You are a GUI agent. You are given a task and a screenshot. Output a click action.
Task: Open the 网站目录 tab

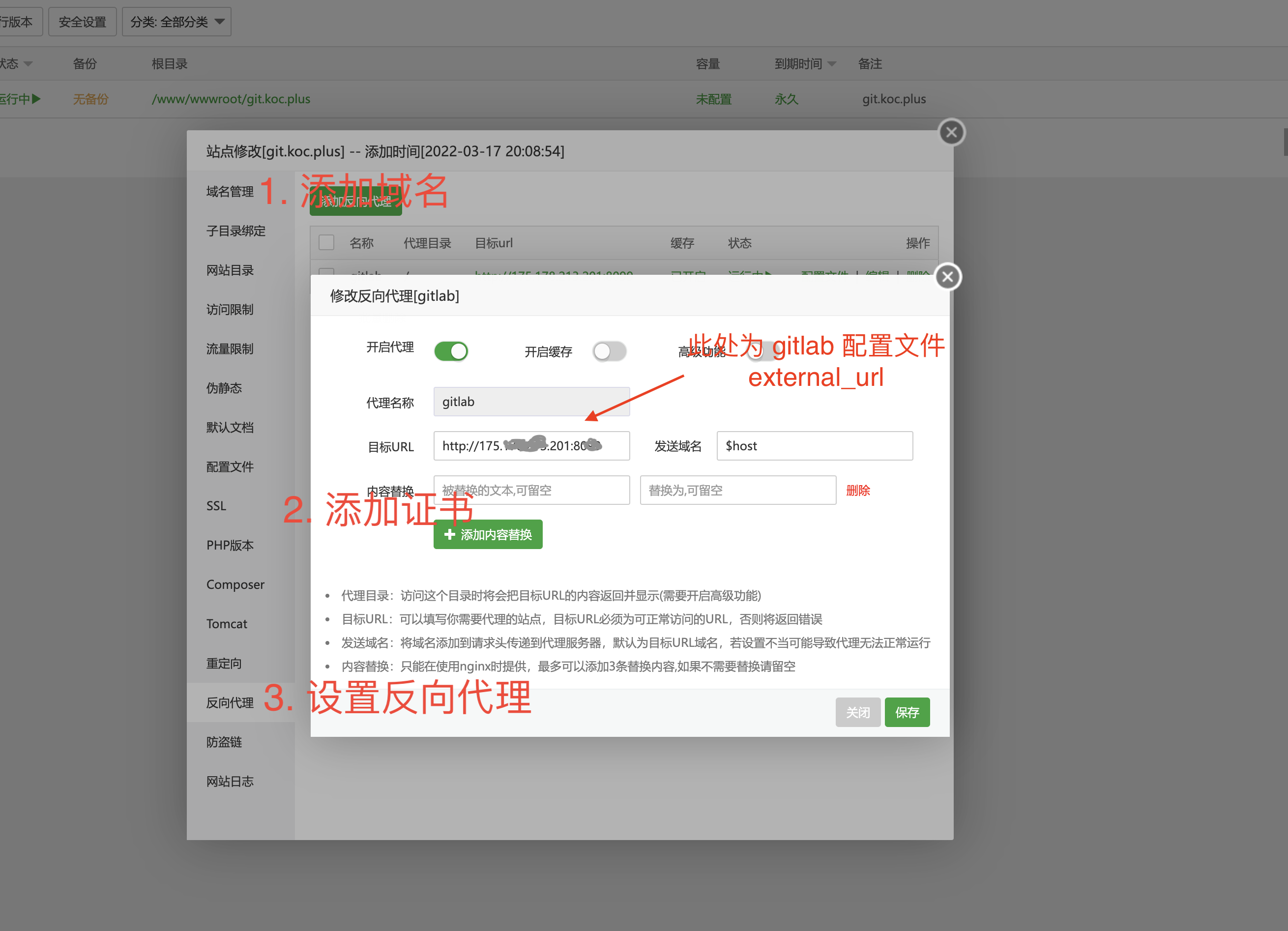(230, 270)
